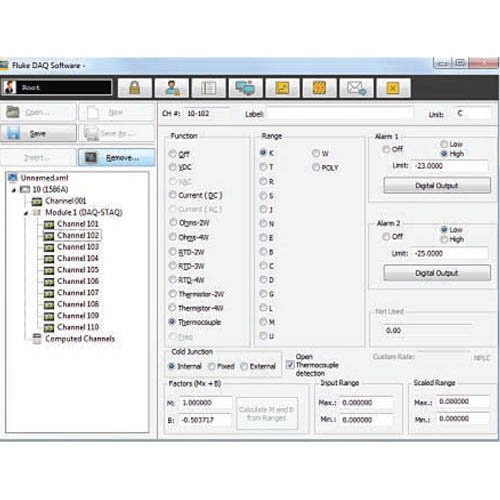This screenshot has width=500, height=500.
Task: Open the monitors display icon
Action: [245, 88]
